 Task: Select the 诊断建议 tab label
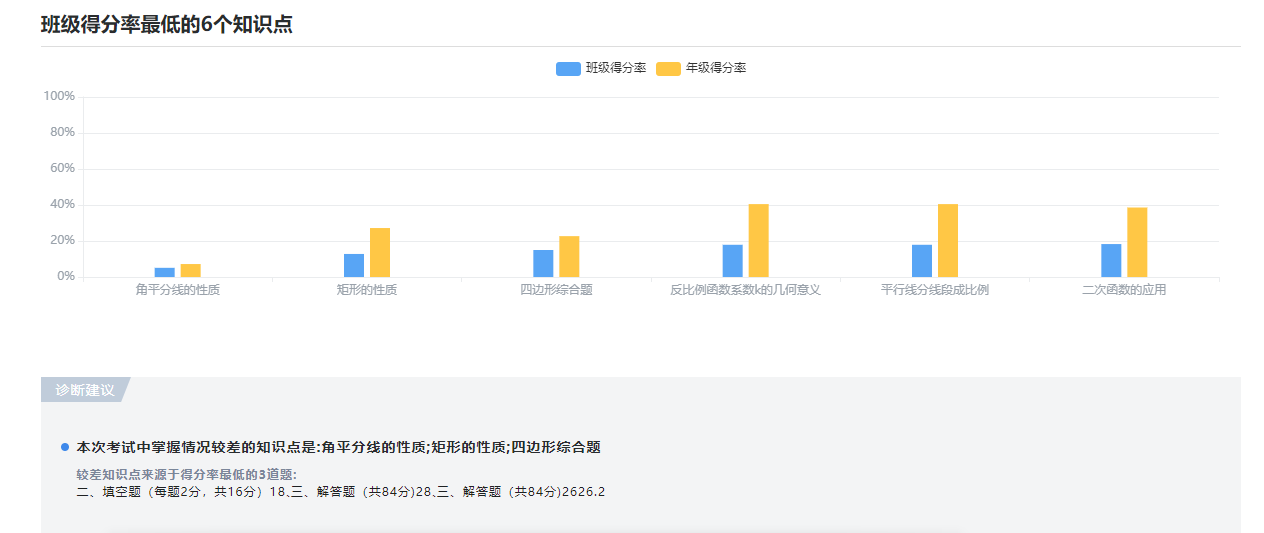tap(85, 390)
